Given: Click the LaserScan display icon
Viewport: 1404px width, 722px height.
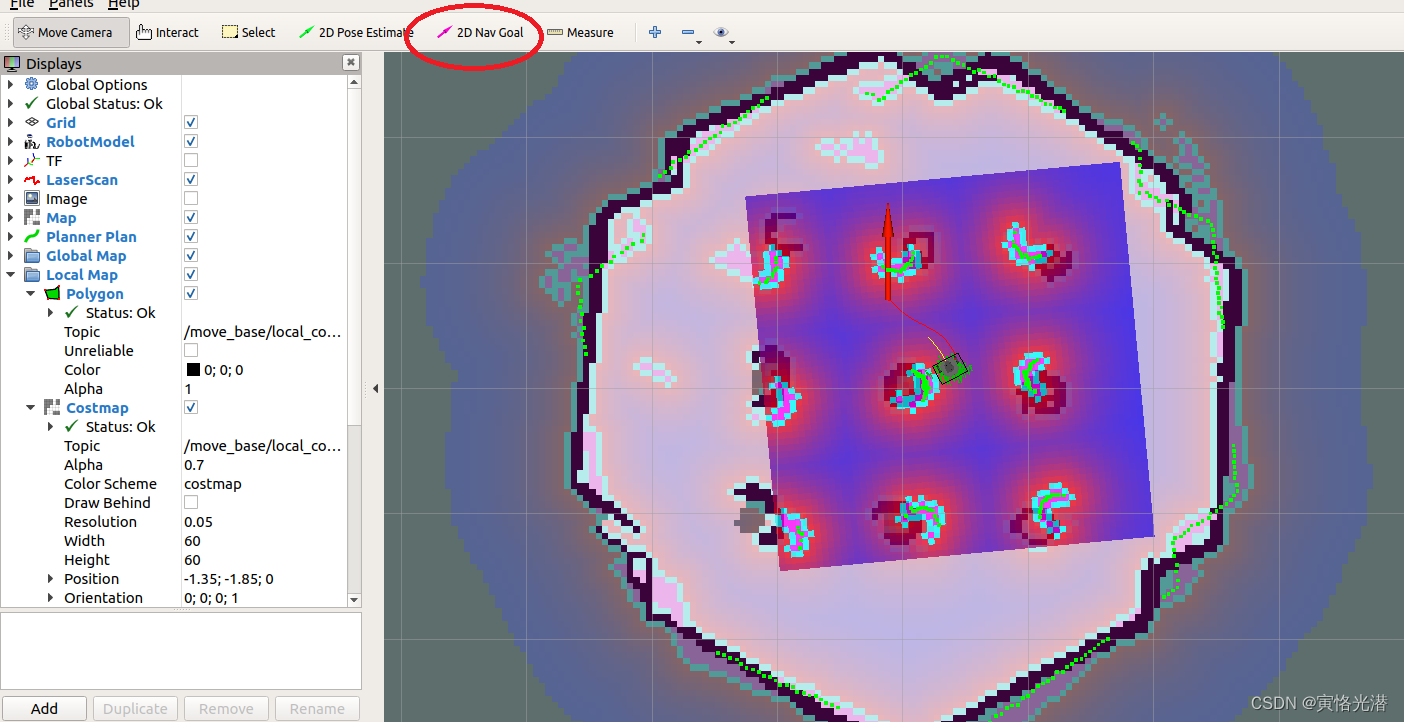Looking at the screenshot, I should tap(32, 180).
